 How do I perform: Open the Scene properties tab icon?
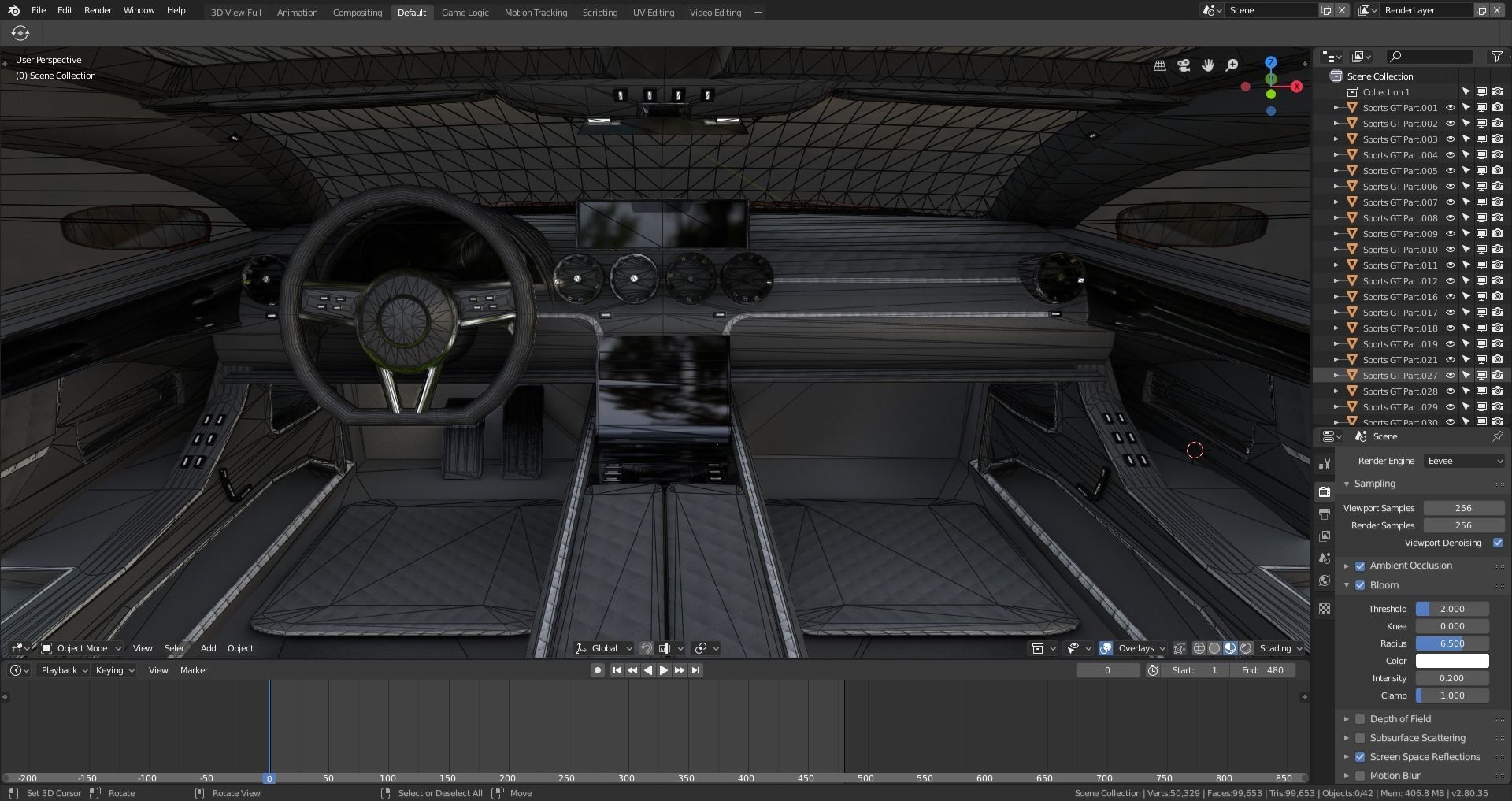[x=1325, y=558]
